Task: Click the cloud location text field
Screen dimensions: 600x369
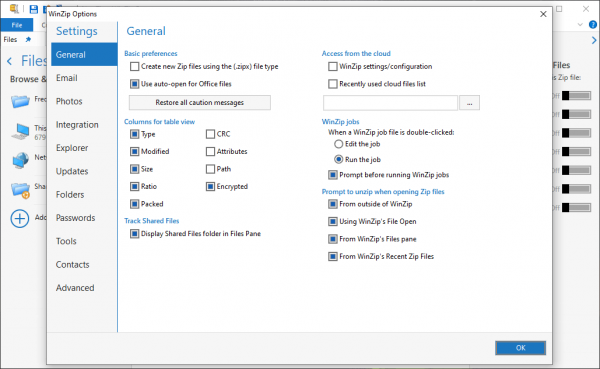Action: 390,103
